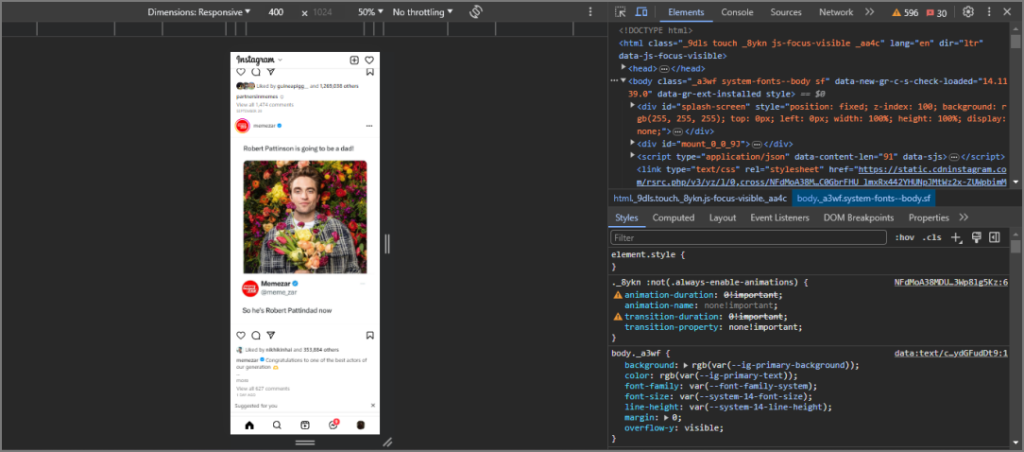Add new style rule with plus icon
1024x452 pixels.
[956, 238]
